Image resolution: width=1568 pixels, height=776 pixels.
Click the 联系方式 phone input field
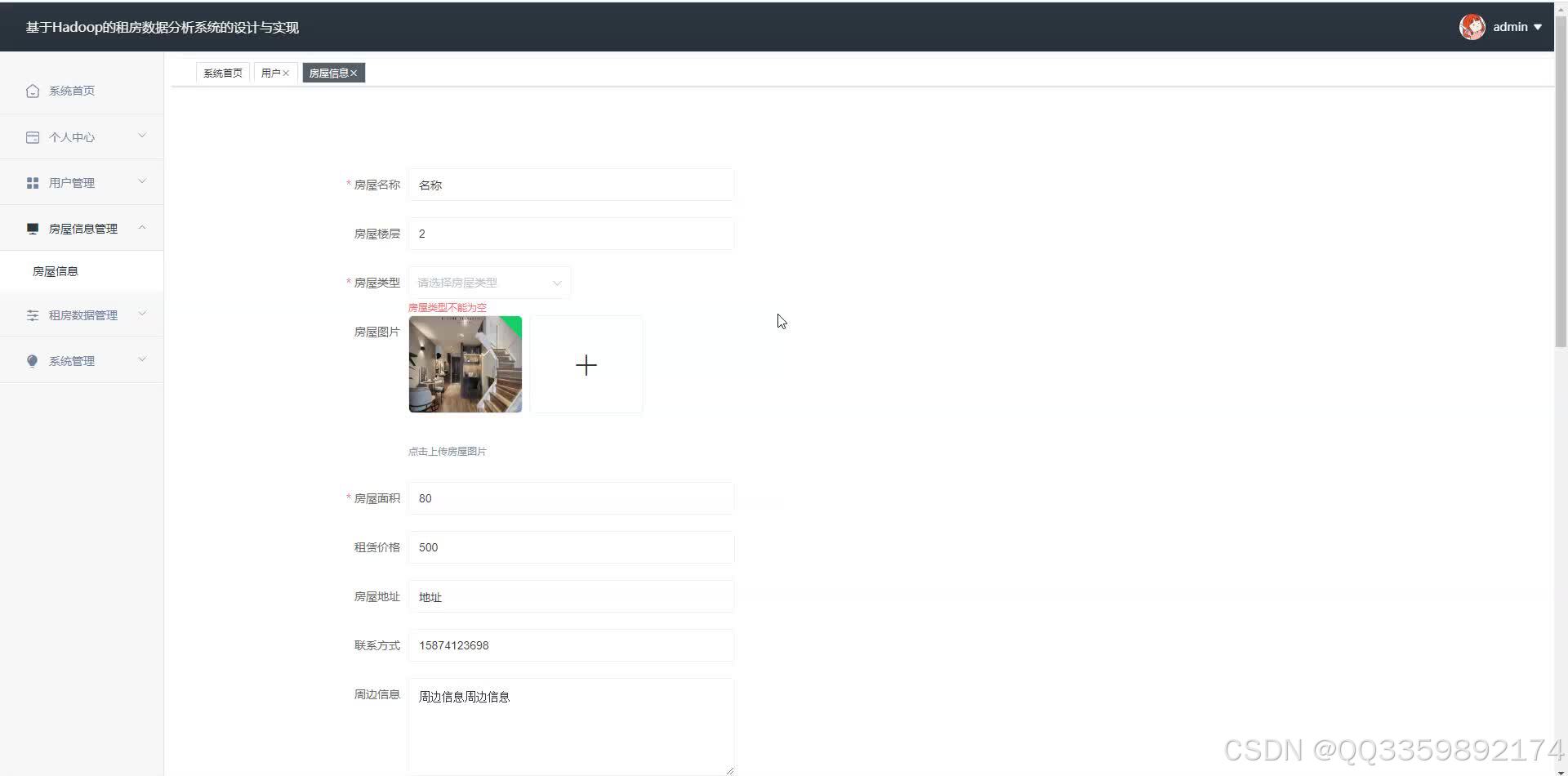(571, 645)
